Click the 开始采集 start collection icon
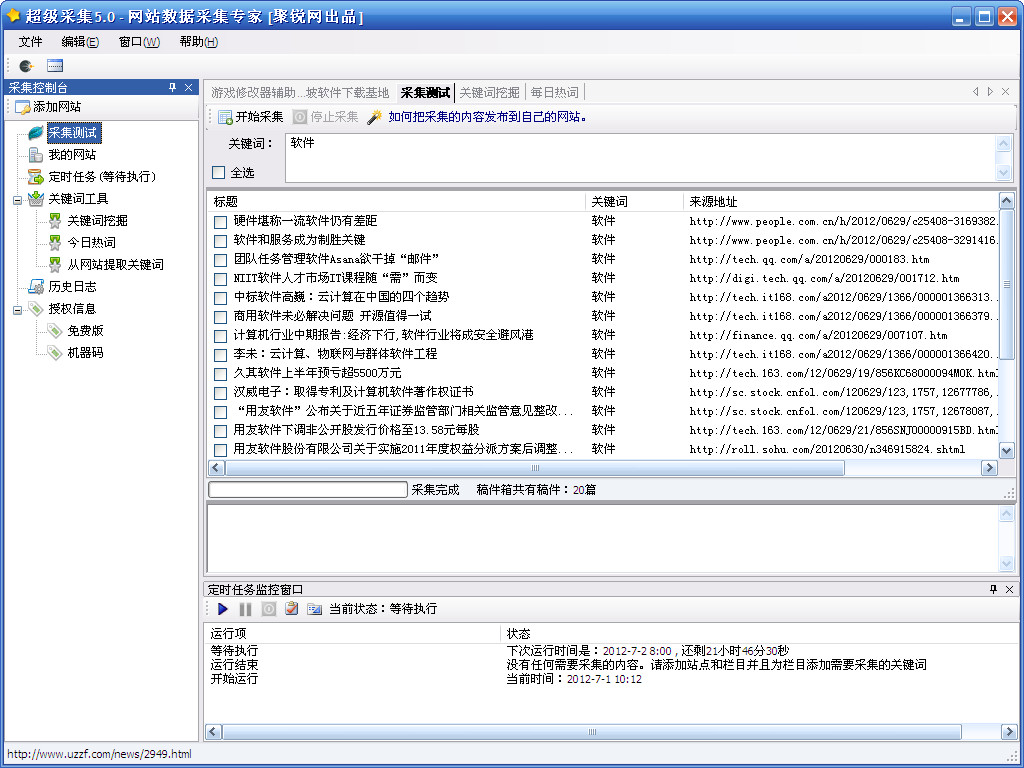Viewport: 1024px width, 768px height. tap(226, 117)
